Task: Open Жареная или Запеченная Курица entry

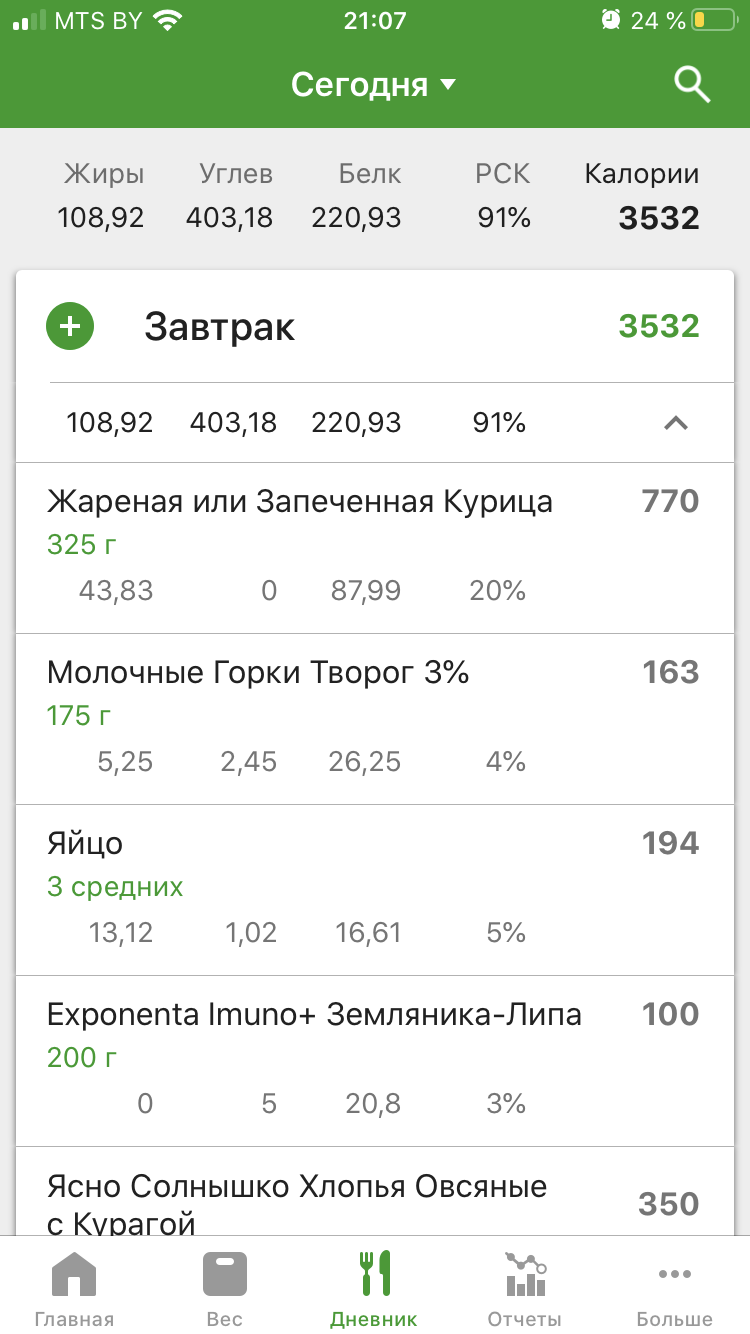Action: tap(300, 501)
